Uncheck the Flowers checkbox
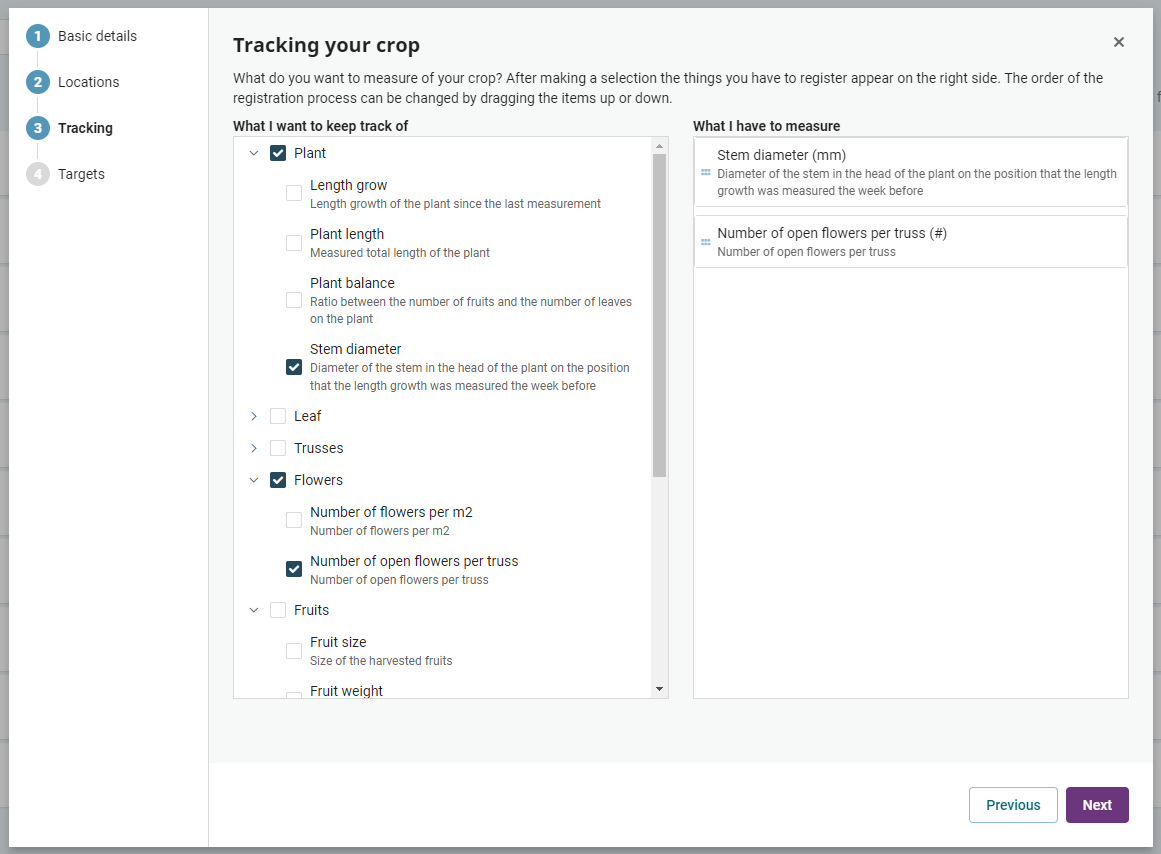This screenshot has width=1161, height=854. click(x=278, y=480)
